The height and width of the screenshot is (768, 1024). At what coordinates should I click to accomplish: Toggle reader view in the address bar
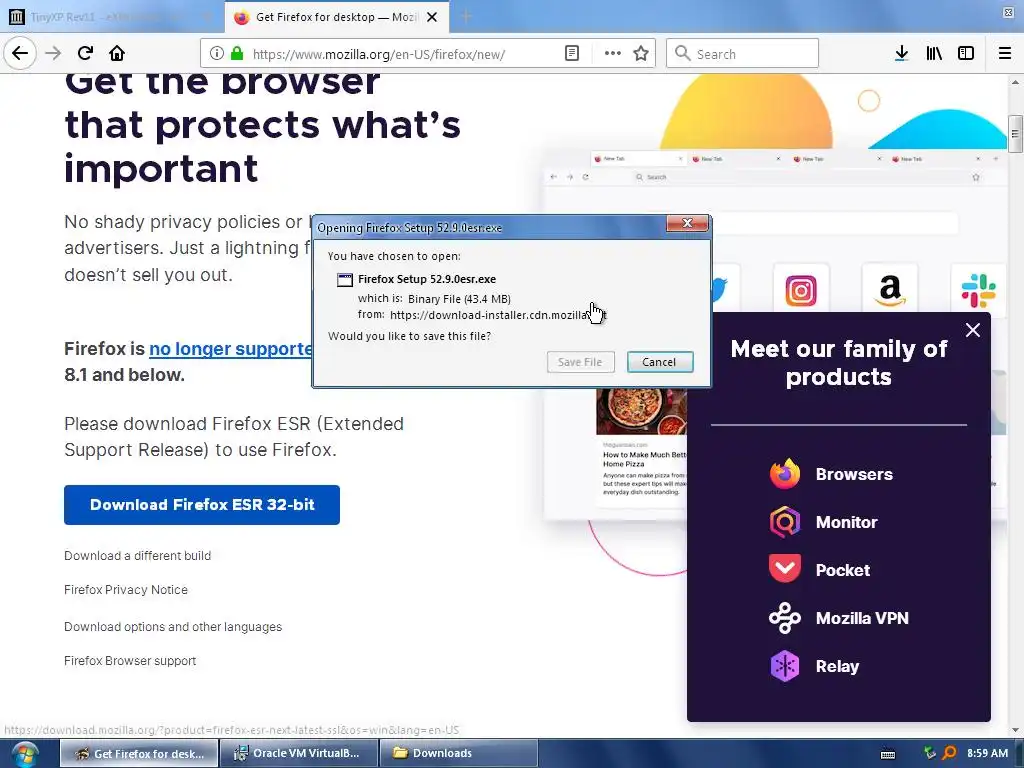pos(572,54)
